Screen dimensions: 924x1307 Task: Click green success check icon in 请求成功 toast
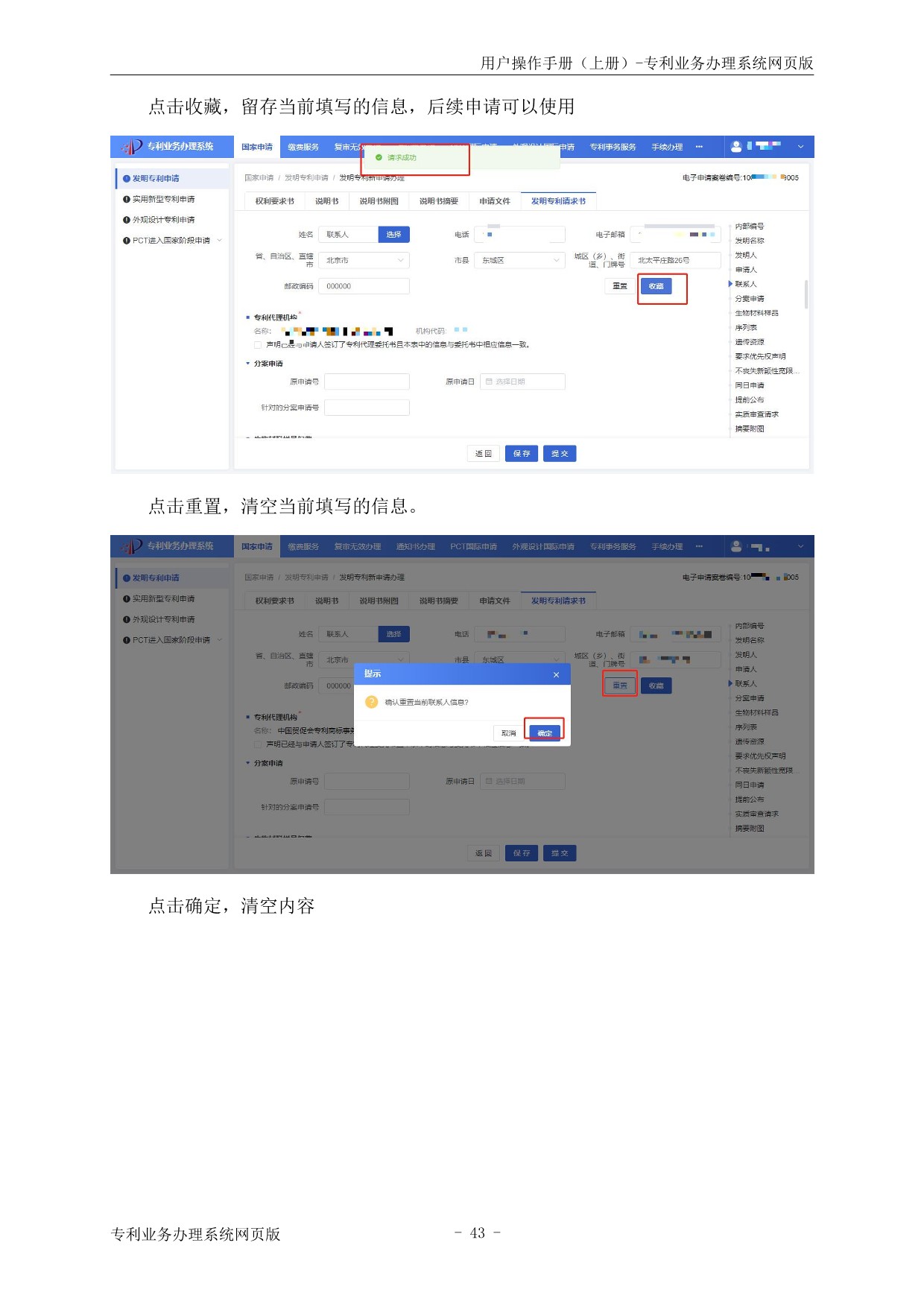379,157
